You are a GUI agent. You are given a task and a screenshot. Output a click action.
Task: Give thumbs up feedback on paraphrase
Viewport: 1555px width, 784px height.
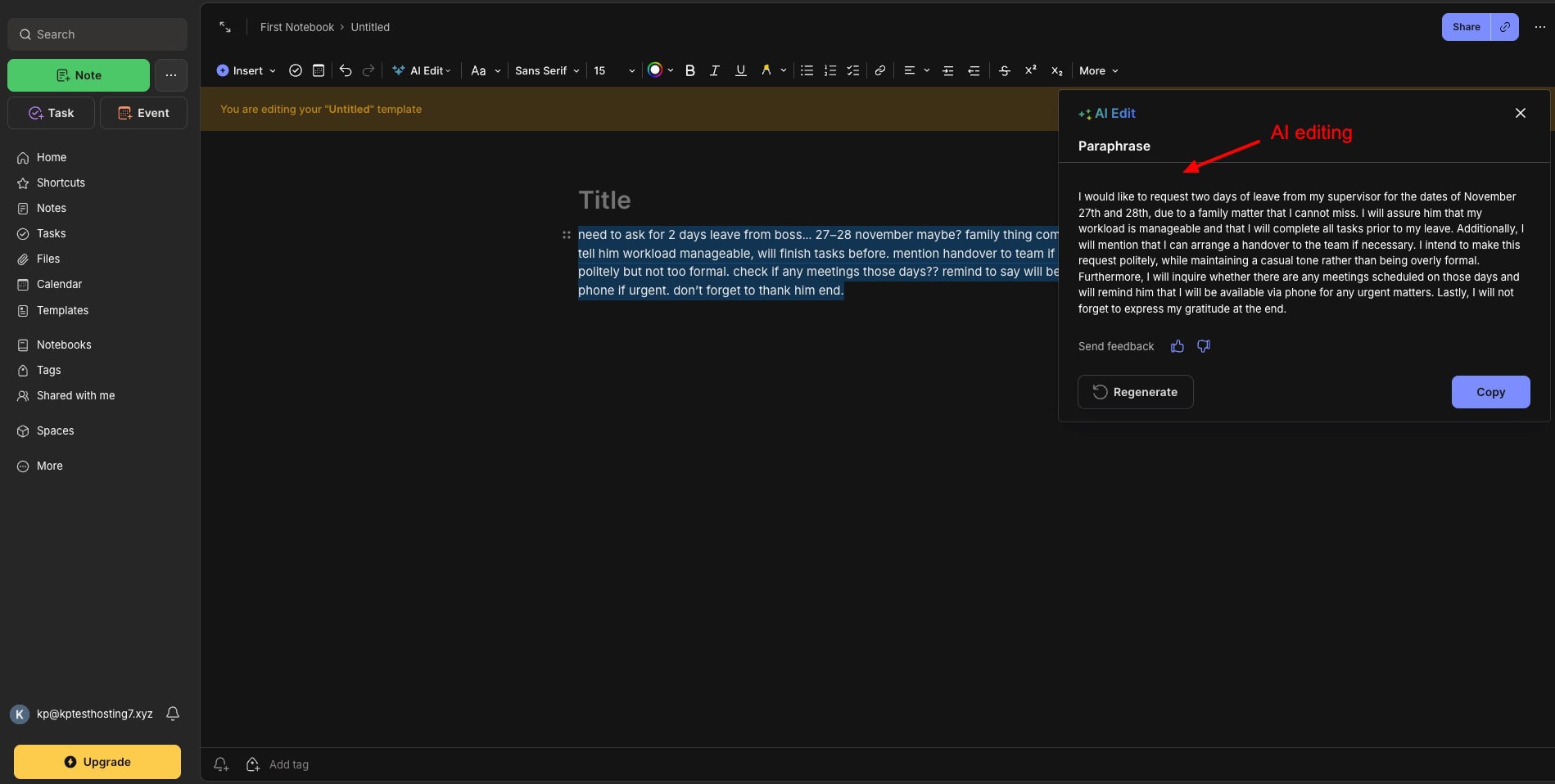tap(1177, 346)
